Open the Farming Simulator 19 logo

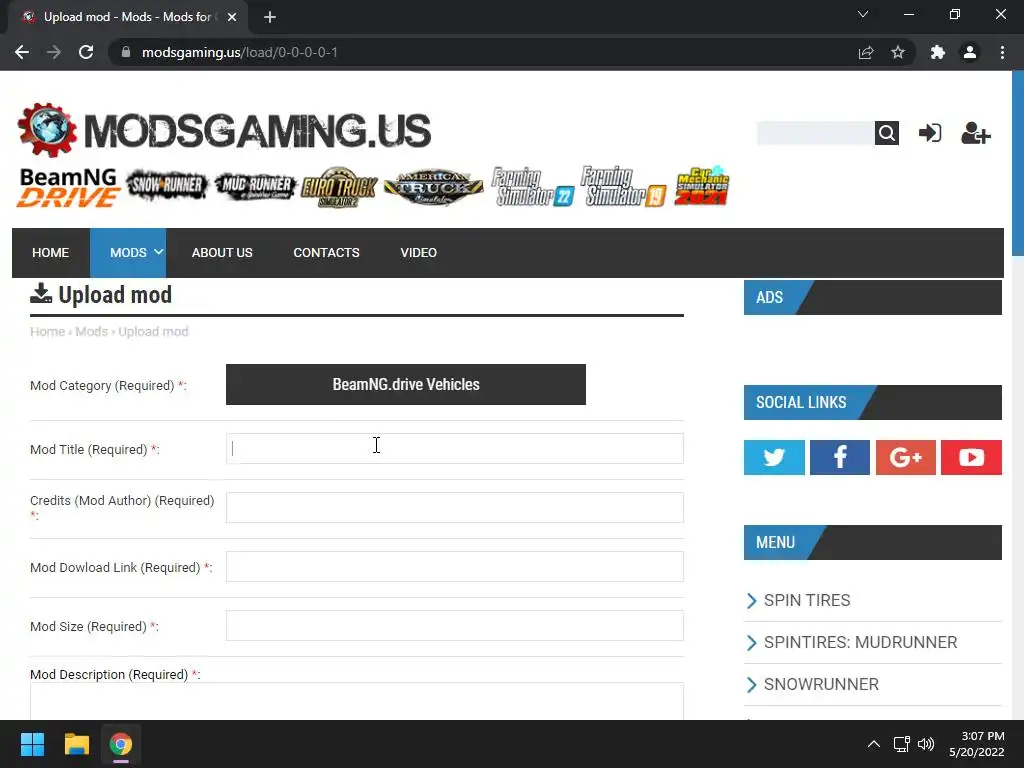click(x=624, y=187)
